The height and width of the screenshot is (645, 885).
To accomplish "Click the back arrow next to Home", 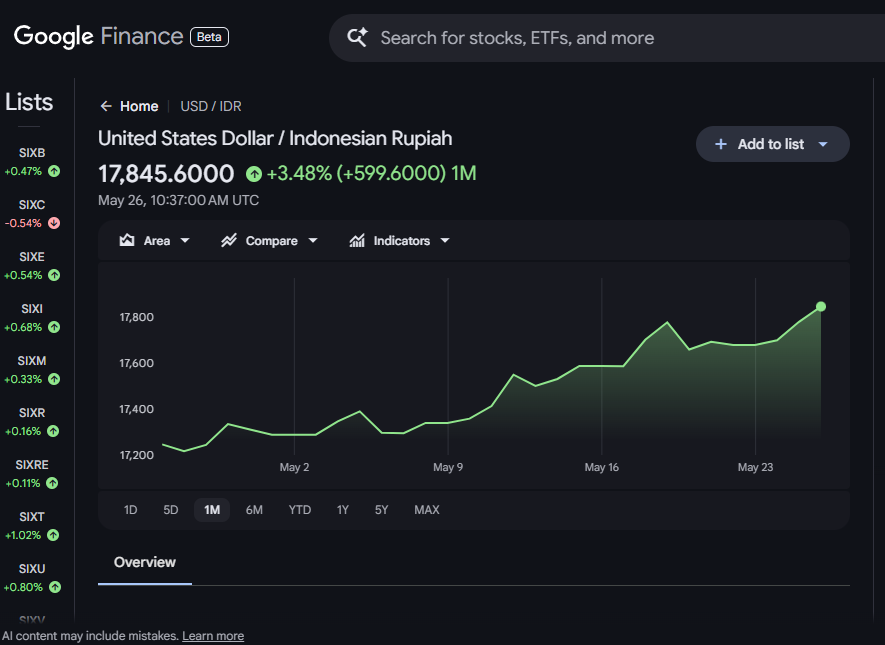I will tap(106, 106).
